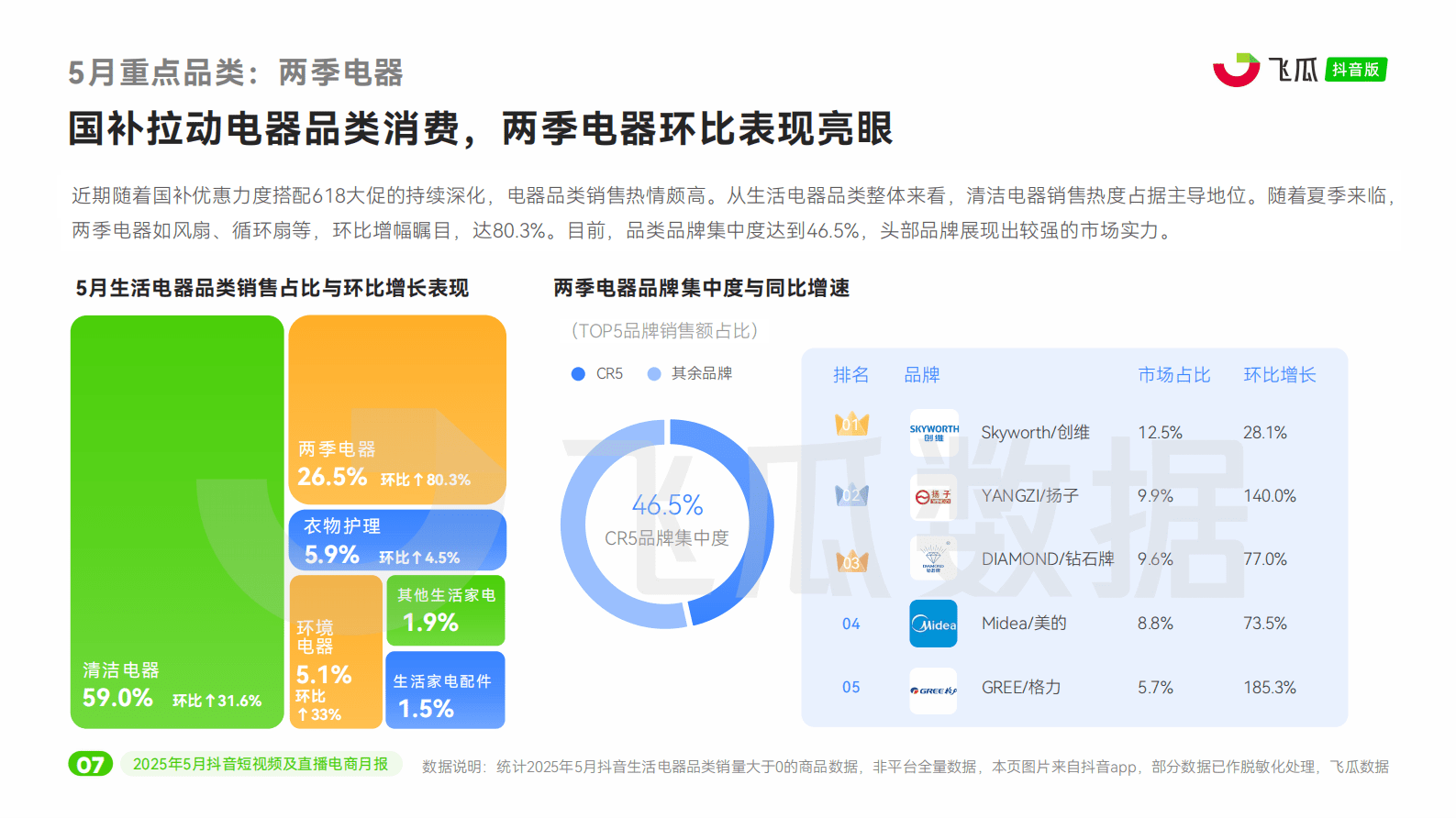Viewport: 1456px width, 818px height.
Task: Click Skyworth market share 12.5%
Action: pyautogui.click(x=1161, y=433)
